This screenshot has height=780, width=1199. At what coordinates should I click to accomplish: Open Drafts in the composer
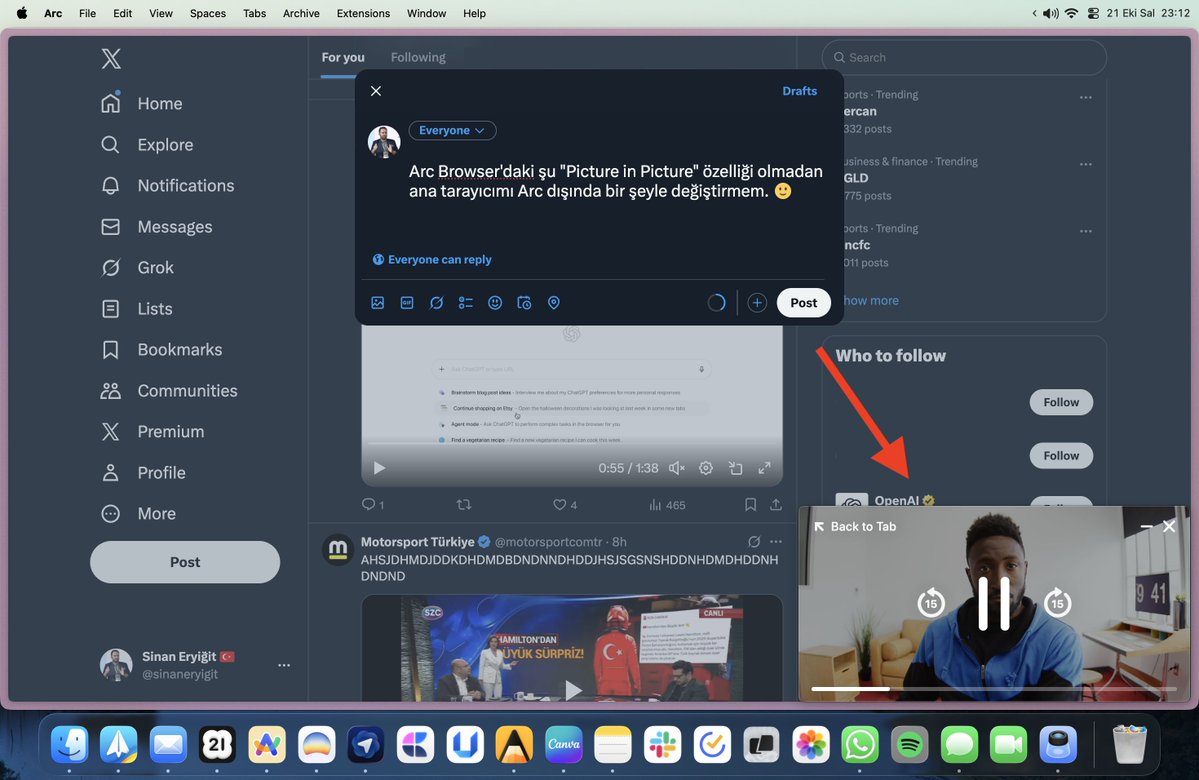tap(800, 91)
